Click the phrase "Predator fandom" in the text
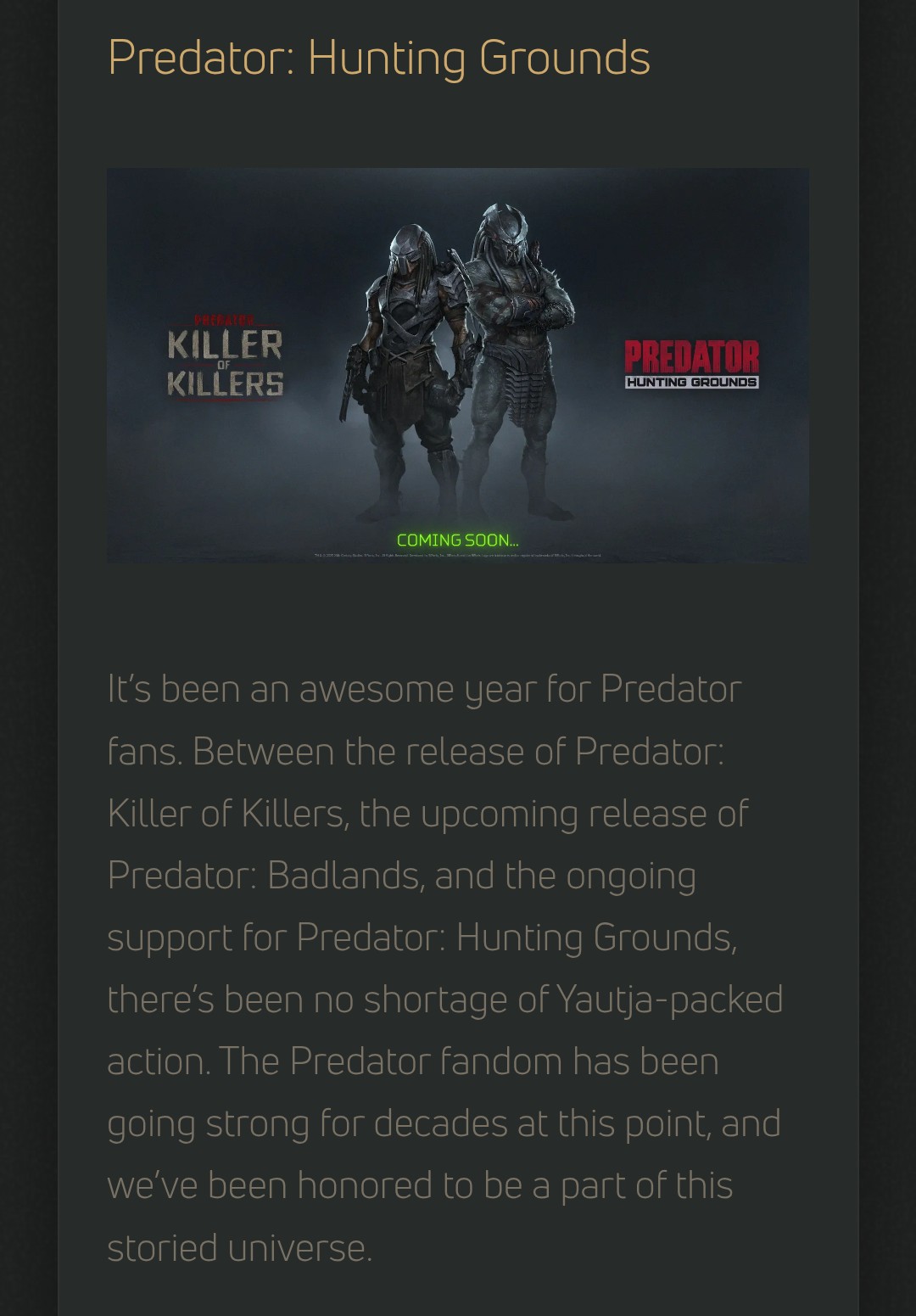This screenshot has height=1316, width=916. coord(426,1061)
